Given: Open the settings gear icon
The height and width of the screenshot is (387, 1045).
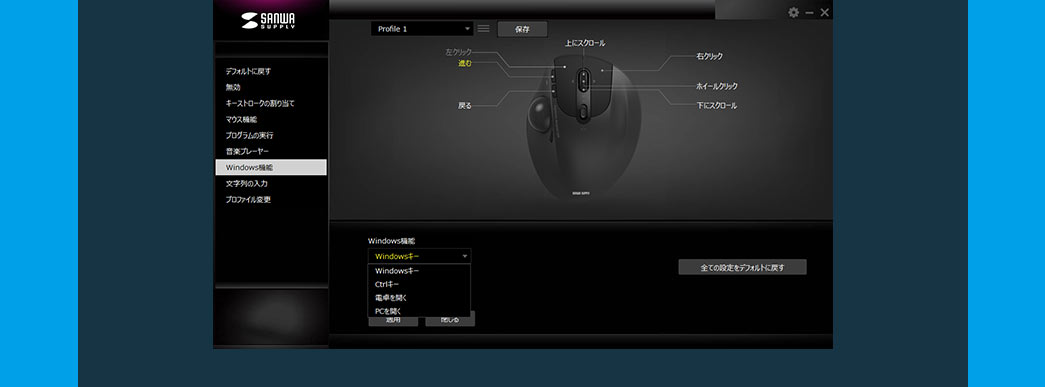Looking at the screenshot, I should [x=793, y=13].
